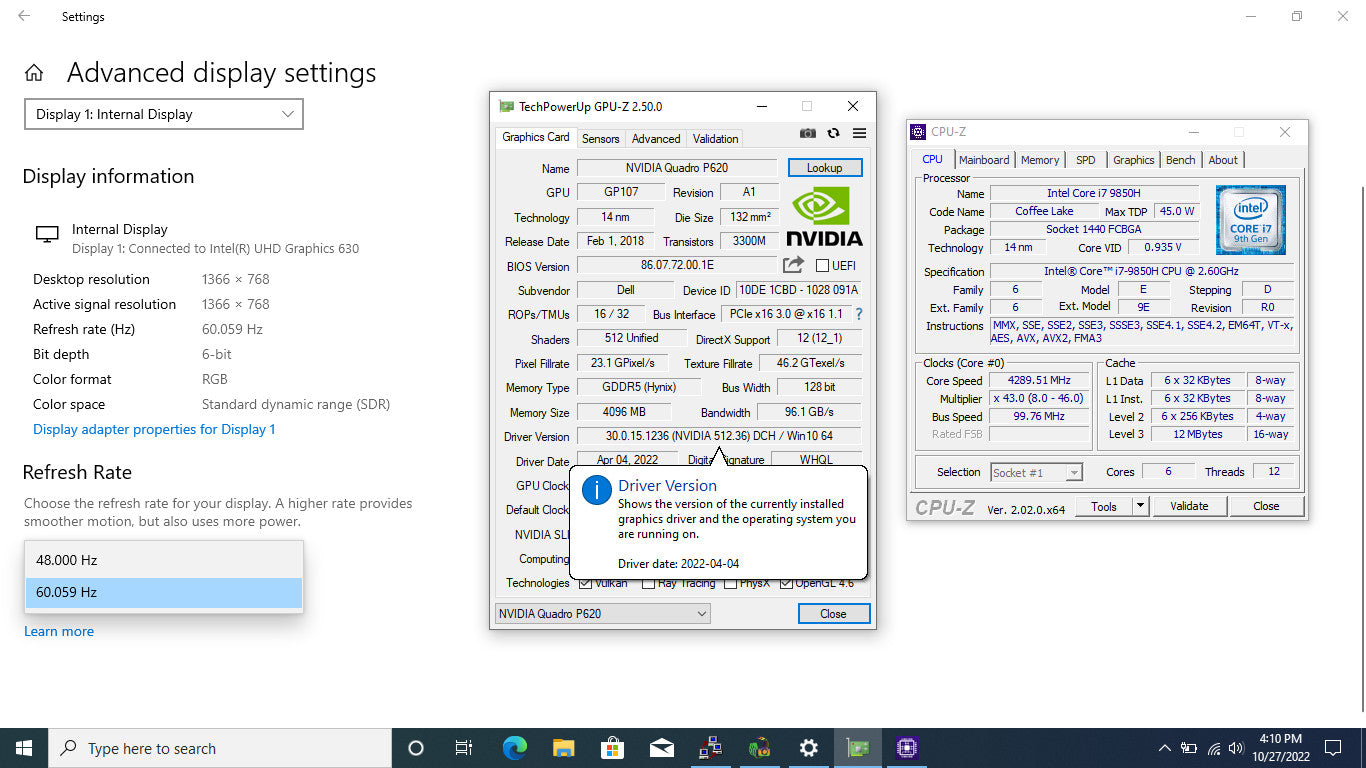Click the GPU-Z Close button

[833, 614]
